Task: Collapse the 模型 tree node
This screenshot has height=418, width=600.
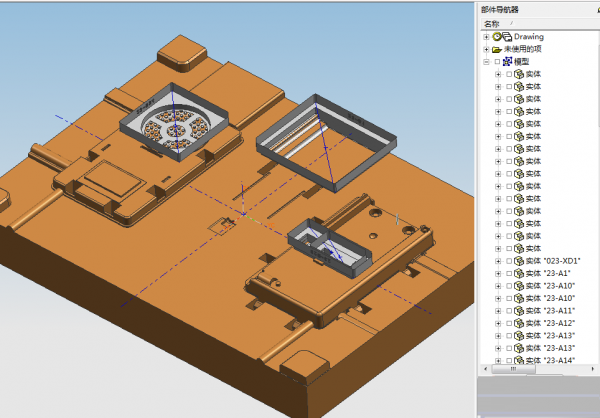Action: pyautogui.click(x=486, y=62)
